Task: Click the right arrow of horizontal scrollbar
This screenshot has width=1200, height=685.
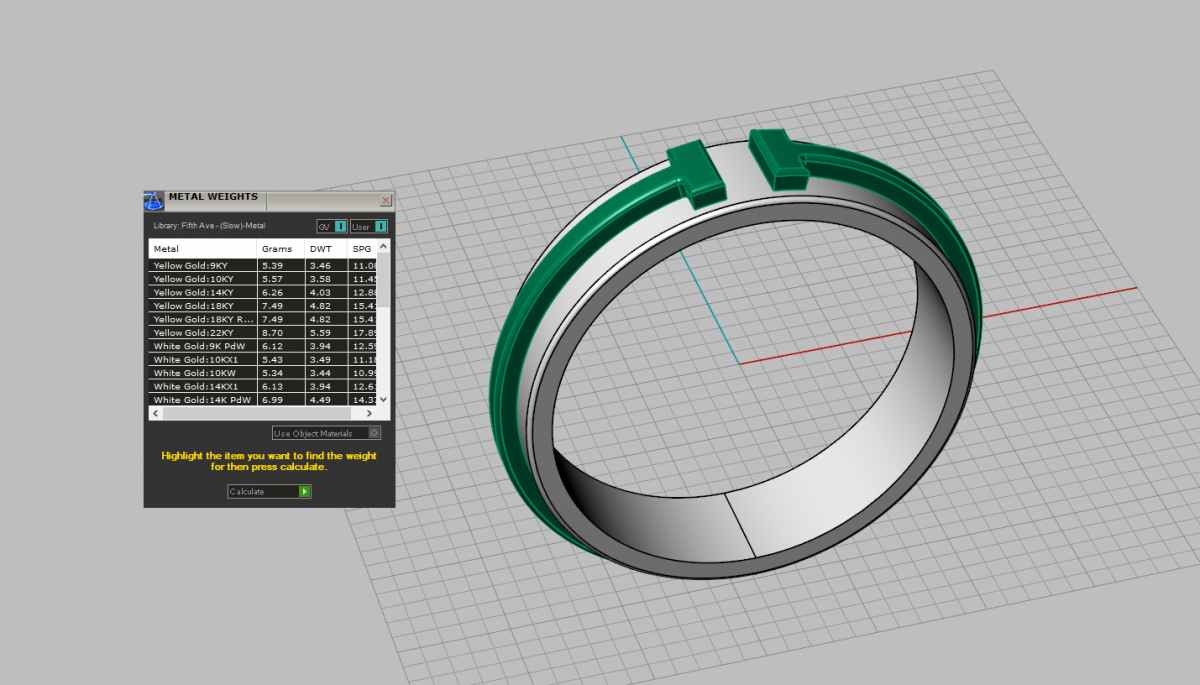Action: coord(370,413)
